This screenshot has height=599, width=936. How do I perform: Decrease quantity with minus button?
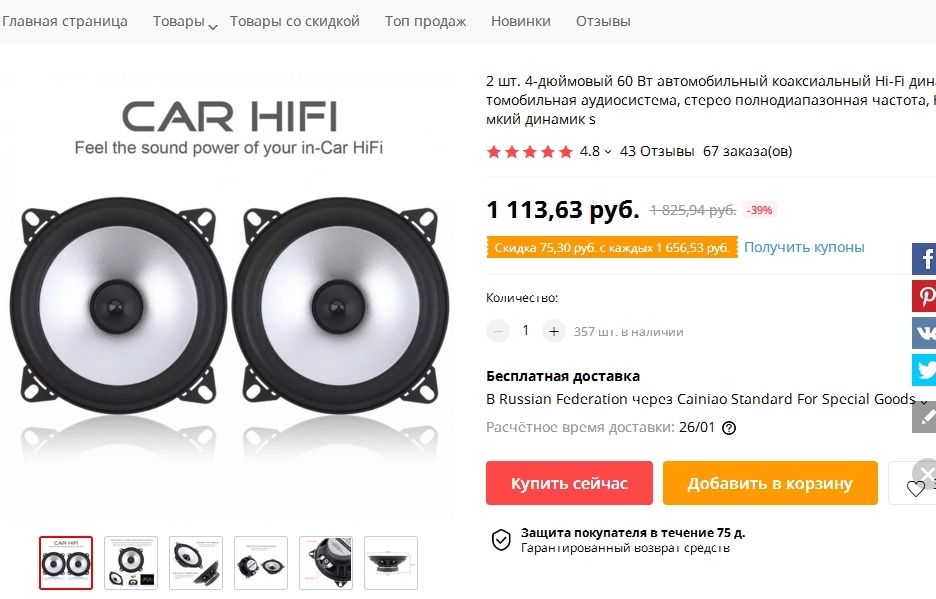click(498, 331)
